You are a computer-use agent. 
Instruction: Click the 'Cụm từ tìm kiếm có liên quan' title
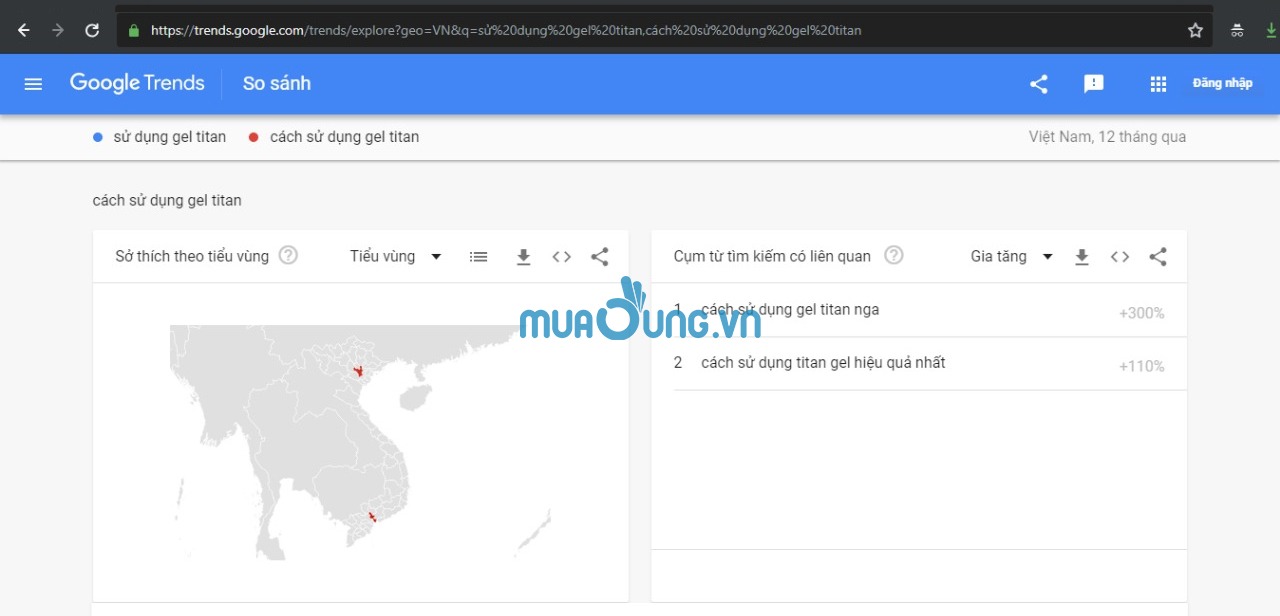[x=772, y=256]
